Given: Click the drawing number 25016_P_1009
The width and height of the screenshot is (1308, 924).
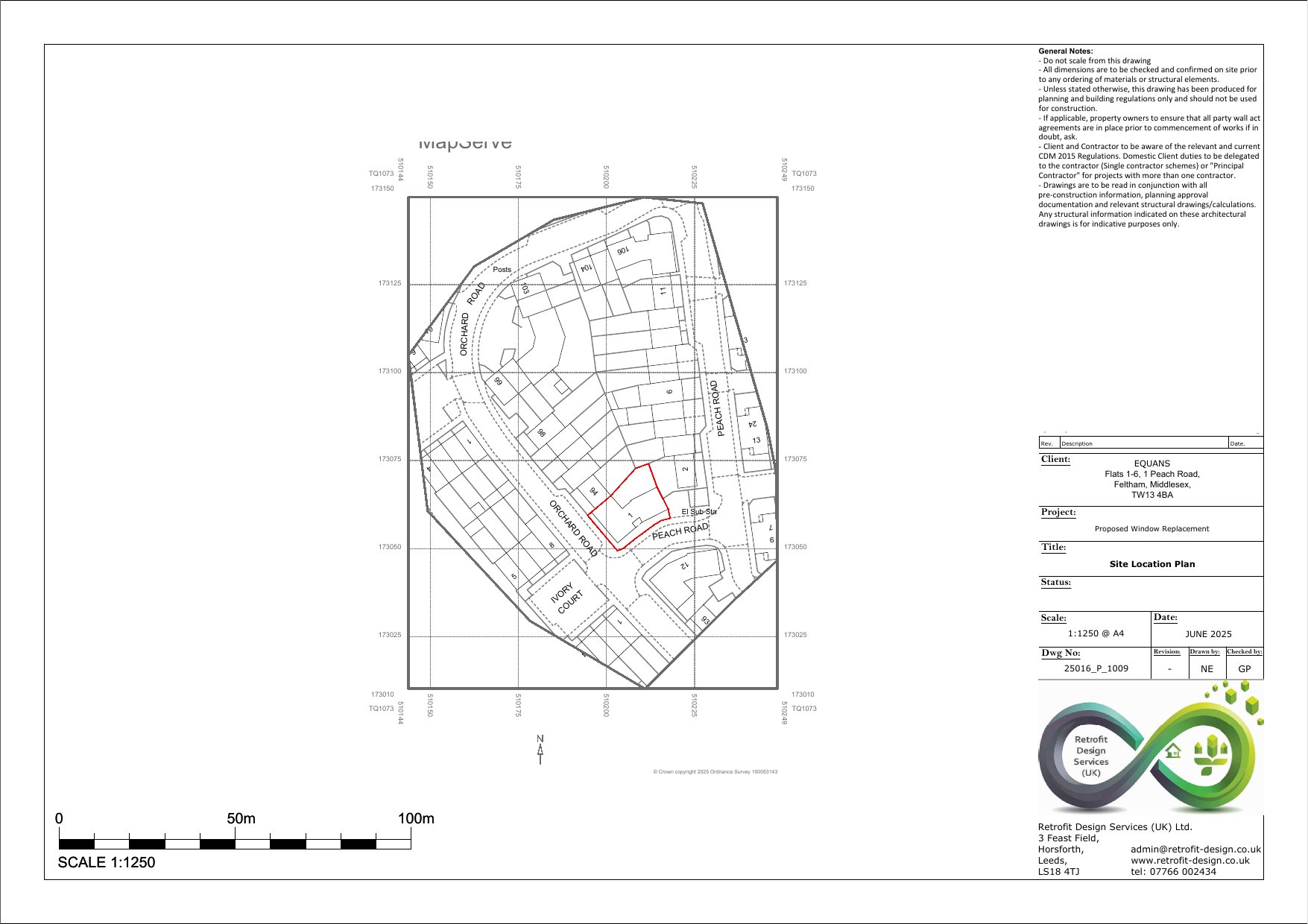Looking at the screenshot, I should point(1096,668).
